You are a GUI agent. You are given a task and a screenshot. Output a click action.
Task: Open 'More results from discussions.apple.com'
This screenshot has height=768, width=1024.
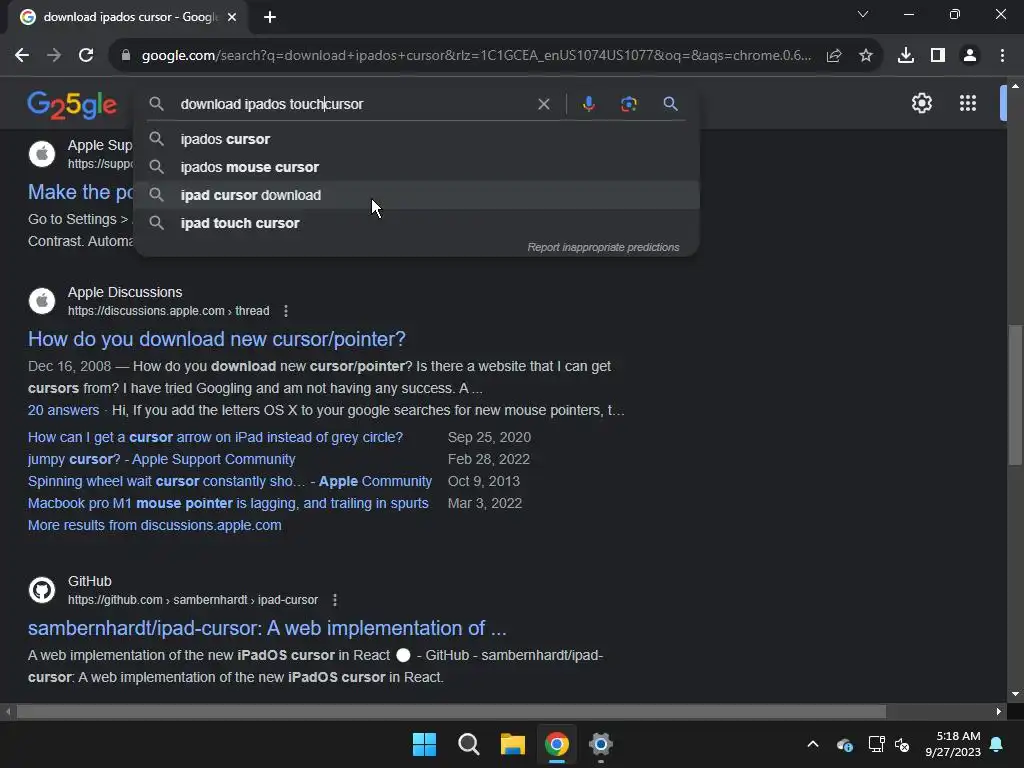pos(155,525)
